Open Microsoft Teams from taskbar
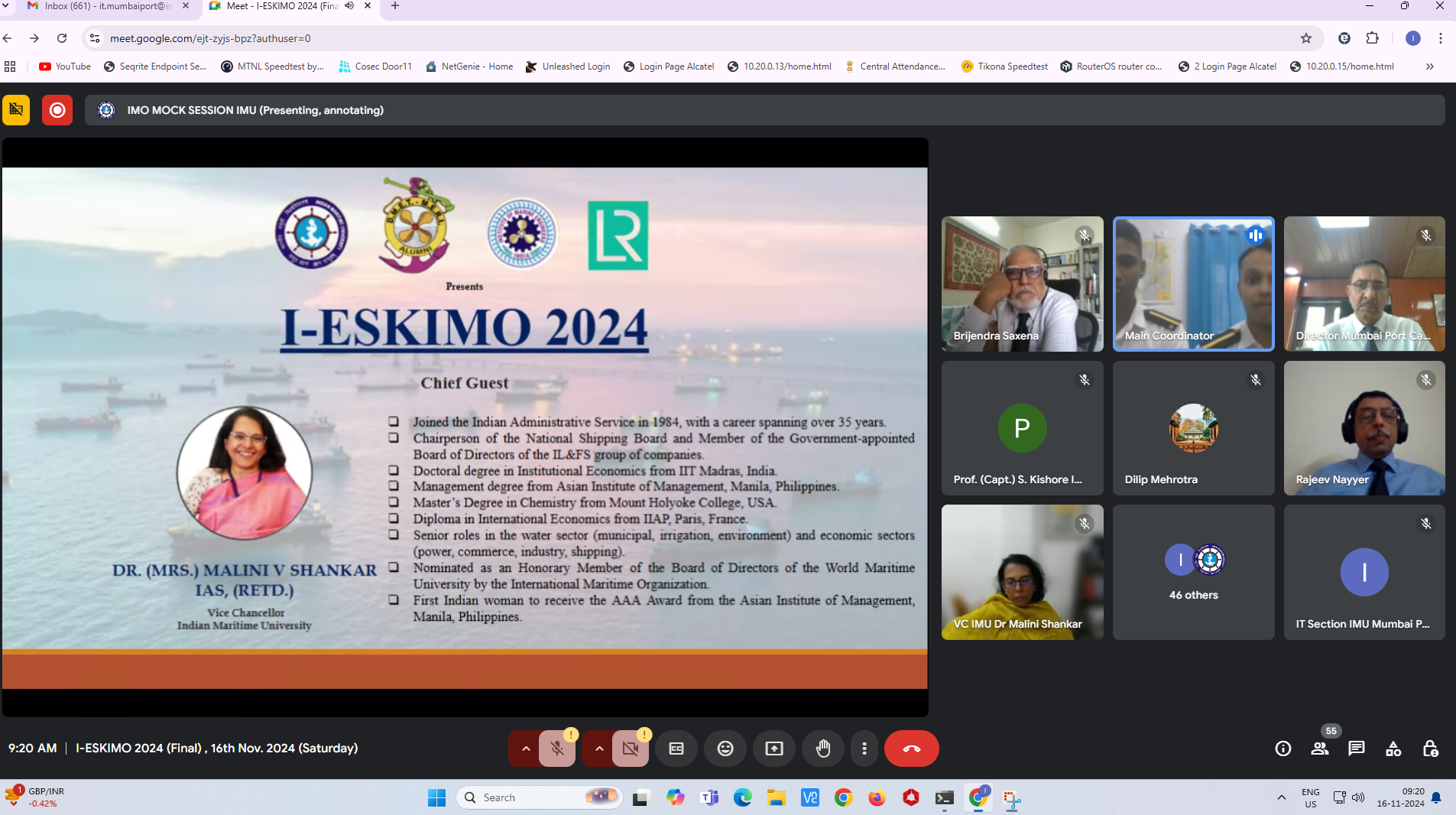 [709, 797]
